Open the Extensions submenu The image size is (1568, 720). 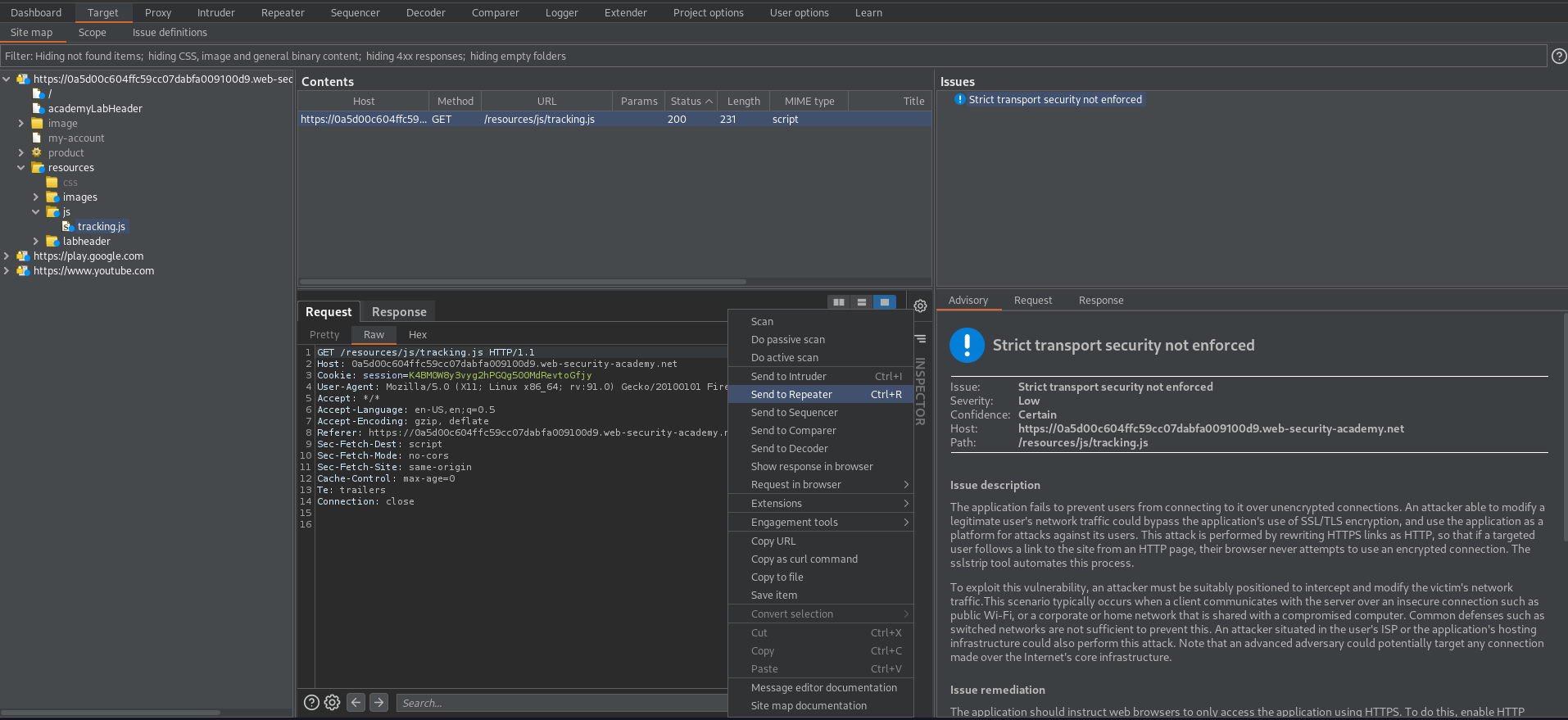[820, 503]
